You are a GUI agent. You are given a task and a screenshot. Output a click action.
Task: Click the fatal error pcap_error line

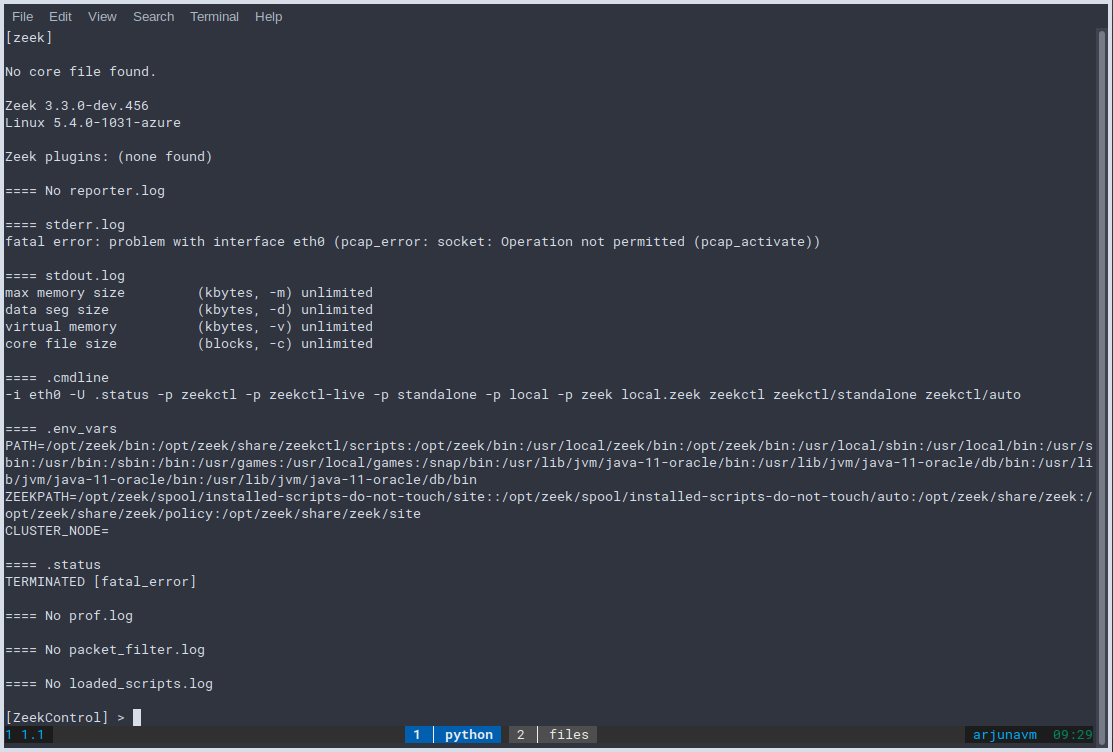(x=412, y=242)
